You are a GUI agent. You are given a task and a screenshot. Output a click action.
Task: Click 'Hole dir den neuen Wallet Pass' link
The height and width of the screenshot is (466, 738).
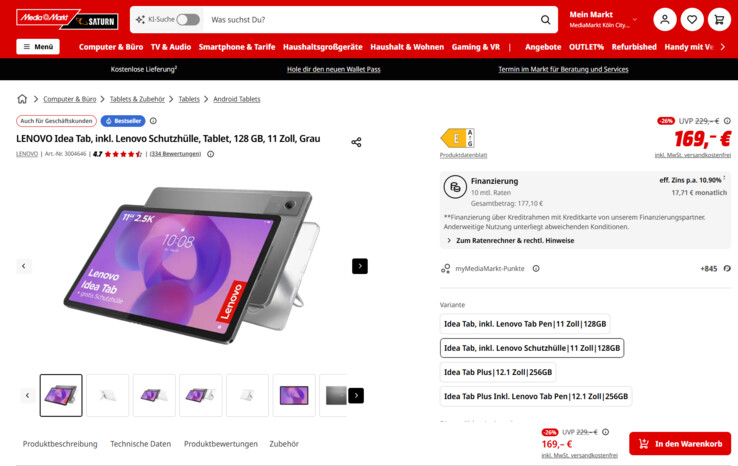click(x=334, y=69)
